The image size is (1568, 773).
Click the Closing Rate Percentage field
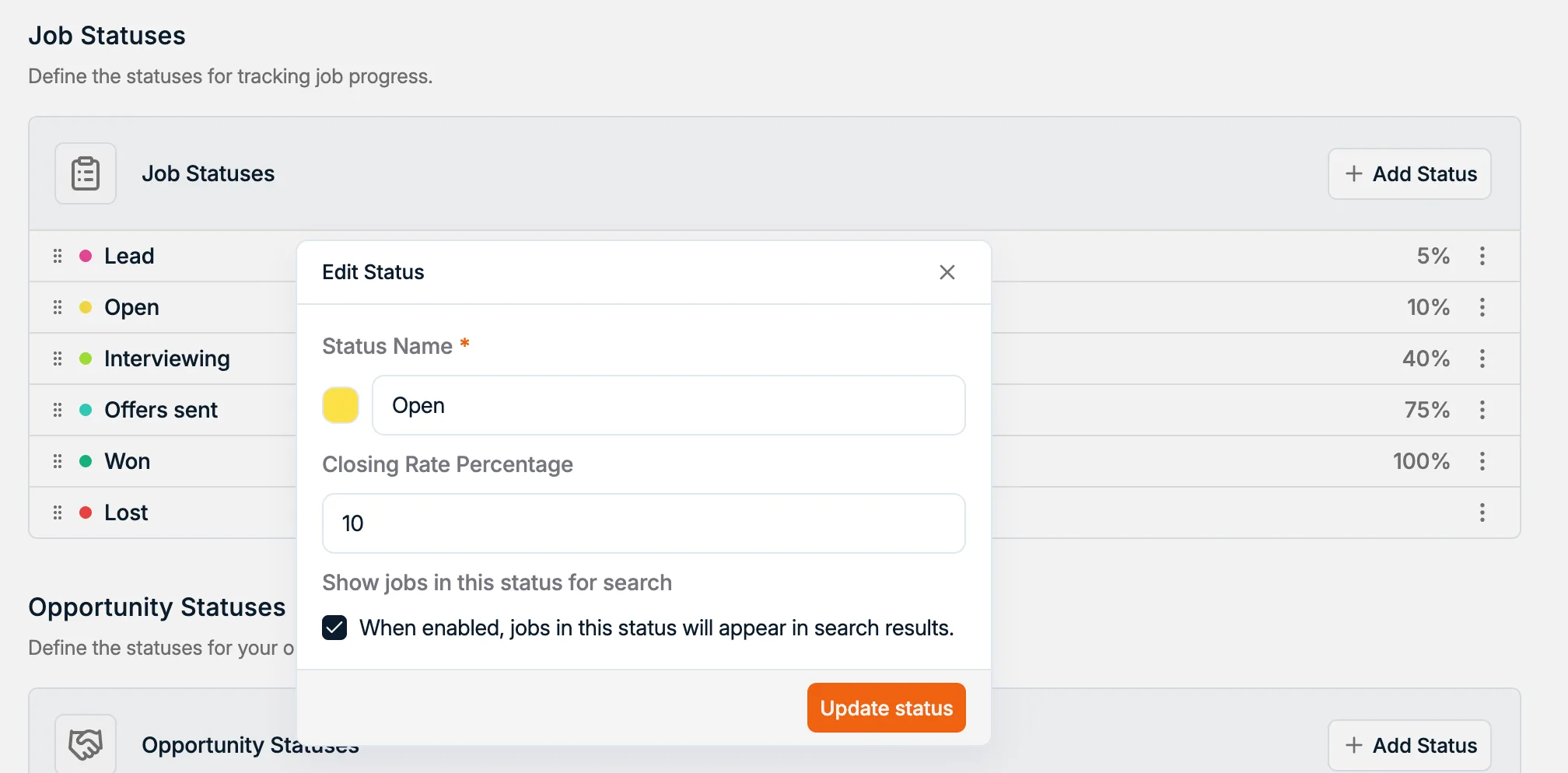(644, 523)
